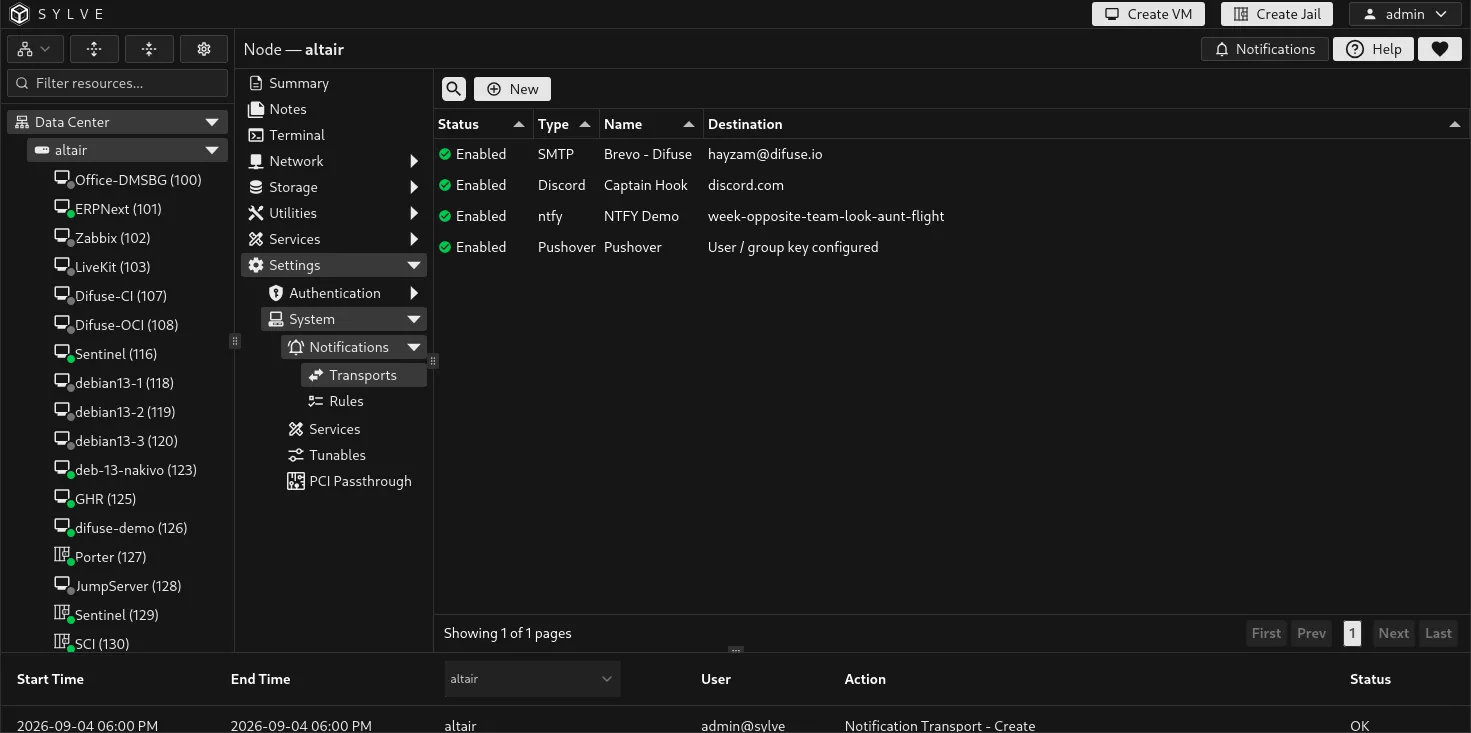
Task: Select week-opposite-team-look-aunt-flight text
Action: point(826,216)
